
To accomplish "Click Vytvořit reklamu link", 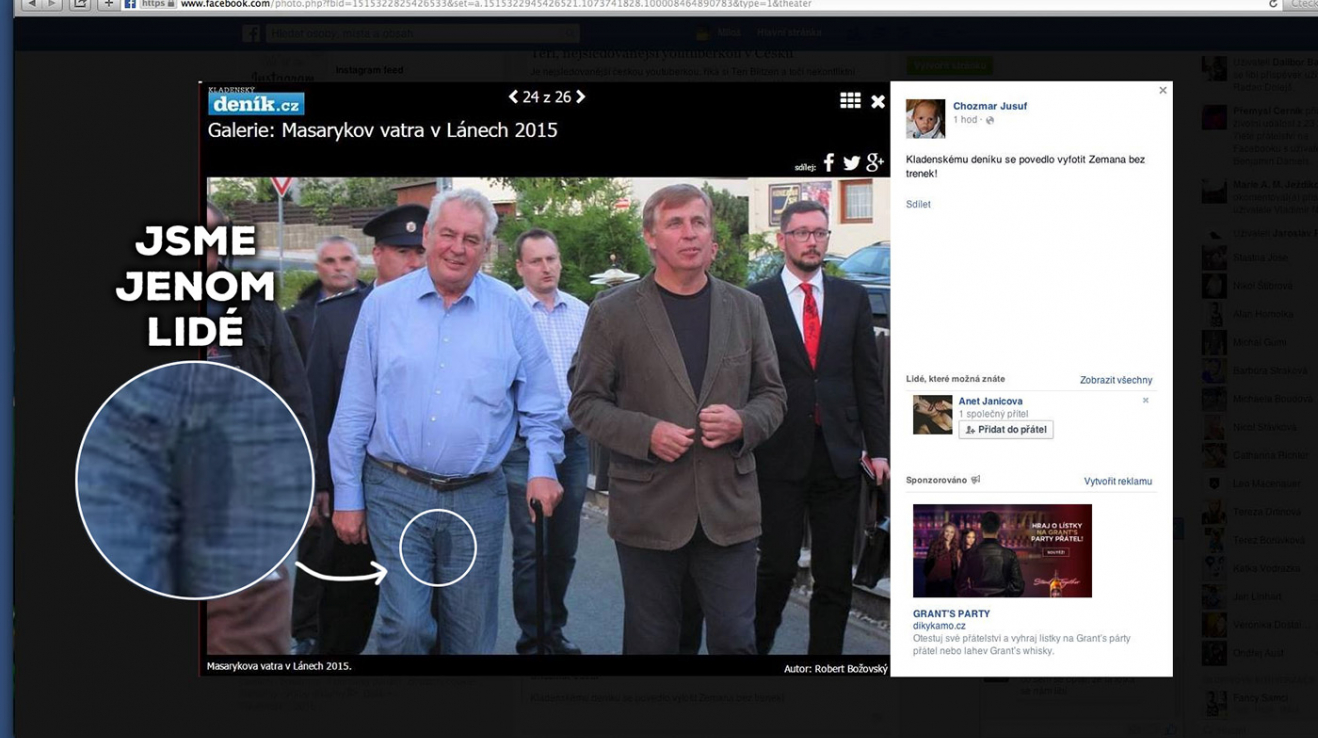I will (1117, 481).
